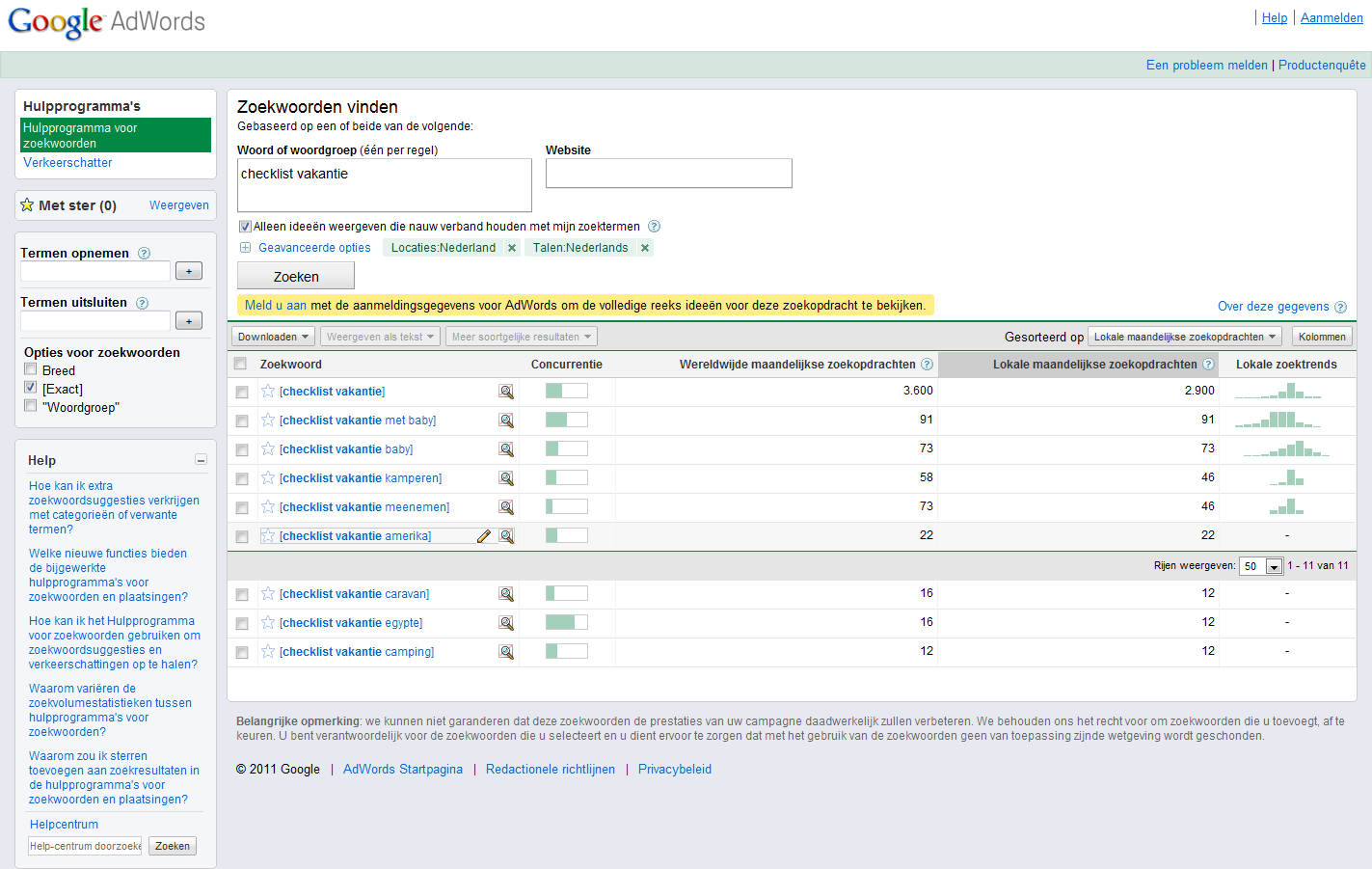
Task: Star the keyword checklist vakantie met baby
Action: click(268, 421)
